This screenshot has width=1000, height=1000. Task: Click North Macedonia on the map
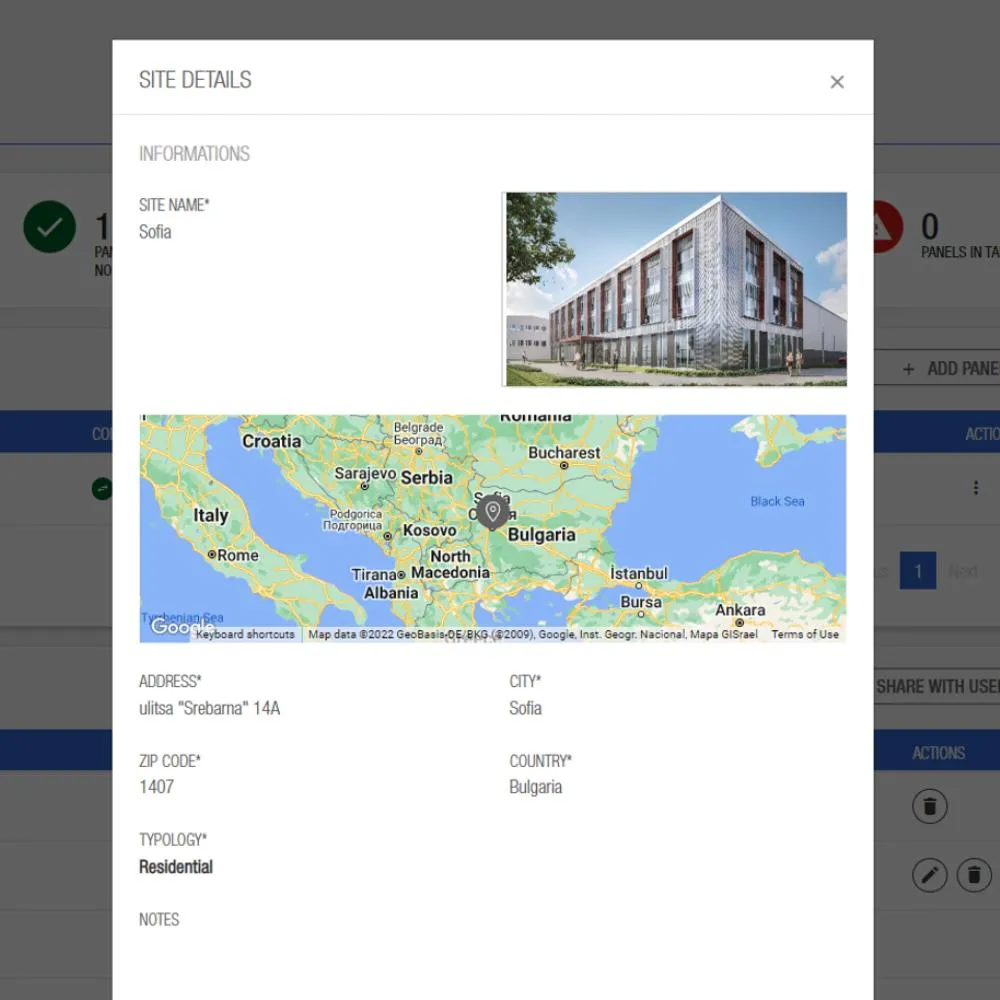pyautogui.click(x=450, y=564)
